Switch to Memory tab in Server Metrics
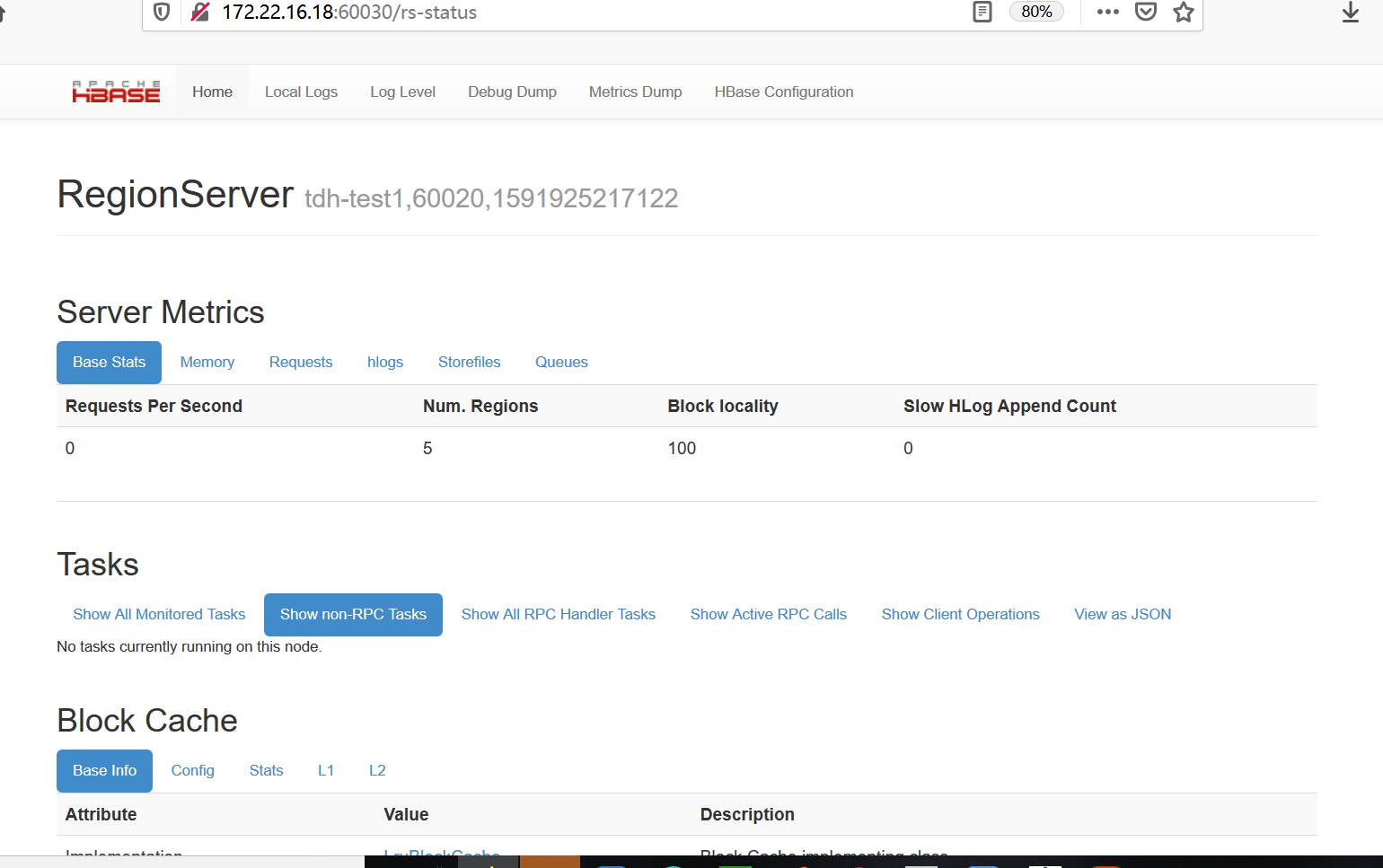The image size is (1383, 868). [x=207, y=363]
